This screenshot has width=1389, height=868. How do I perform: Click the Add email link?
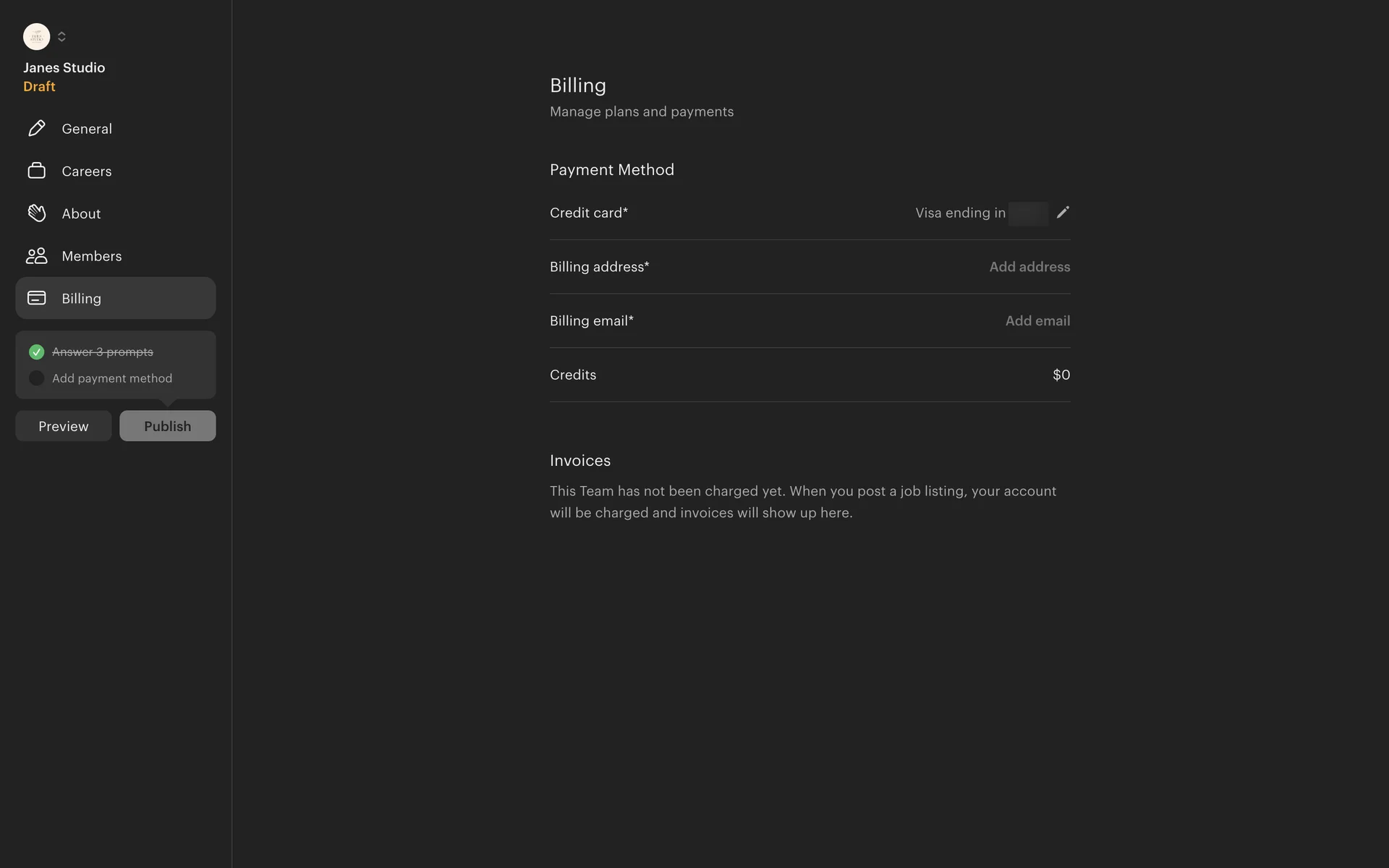pos(1037,321)
